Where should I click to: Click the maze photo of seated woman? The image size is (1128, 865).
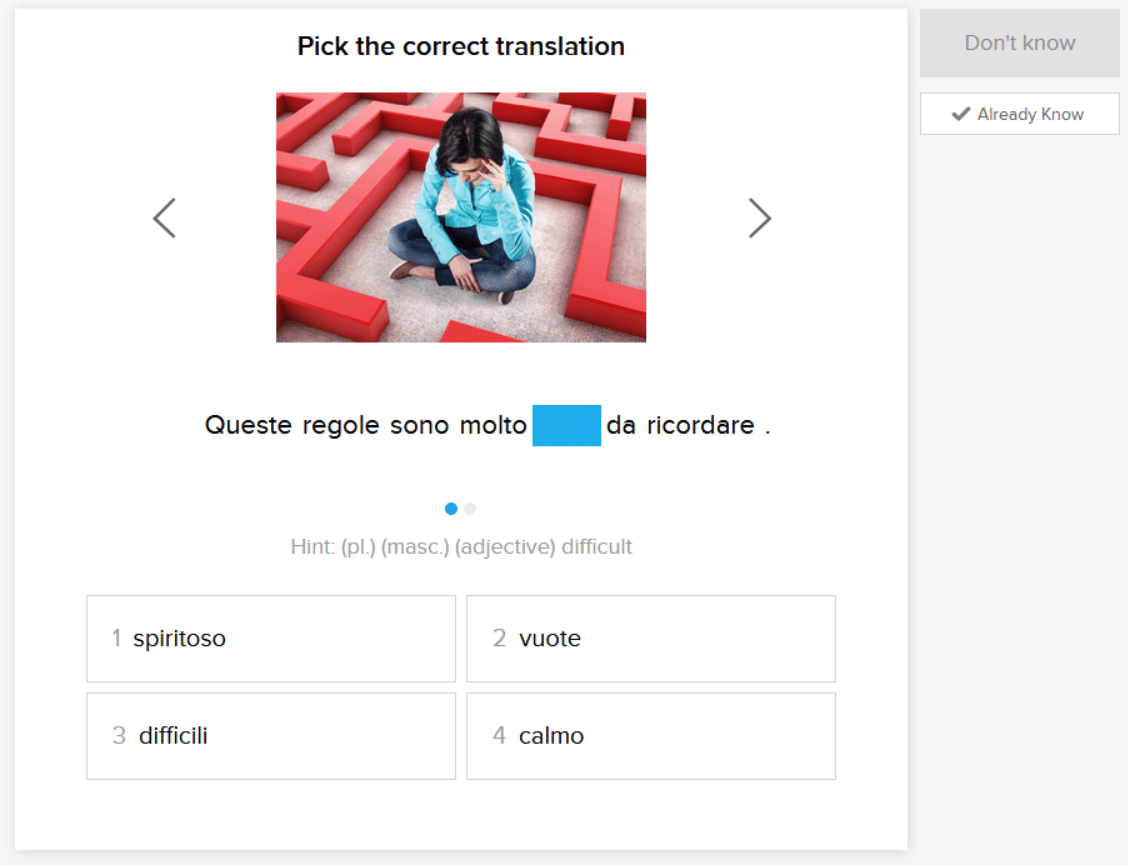461,218
